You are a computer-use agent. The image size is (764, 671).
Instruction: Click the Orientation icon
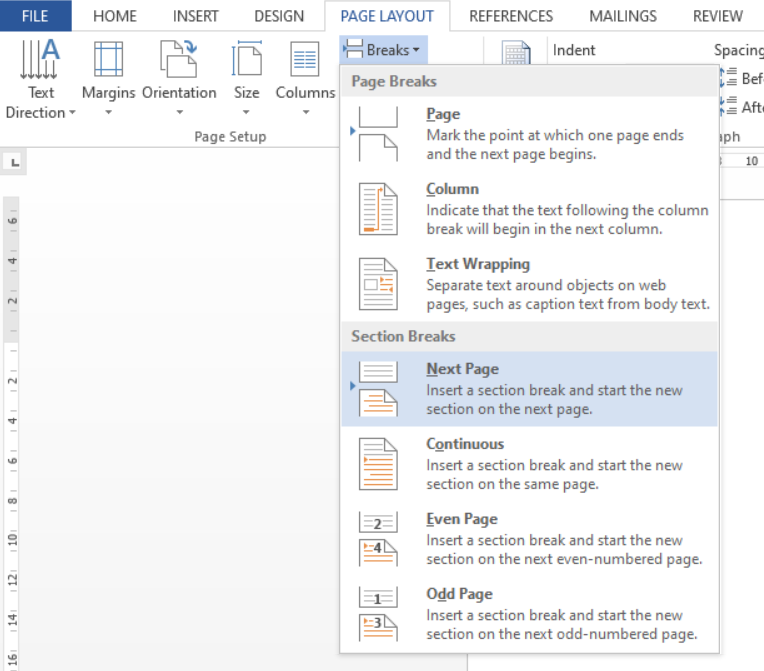click(179, 59)
